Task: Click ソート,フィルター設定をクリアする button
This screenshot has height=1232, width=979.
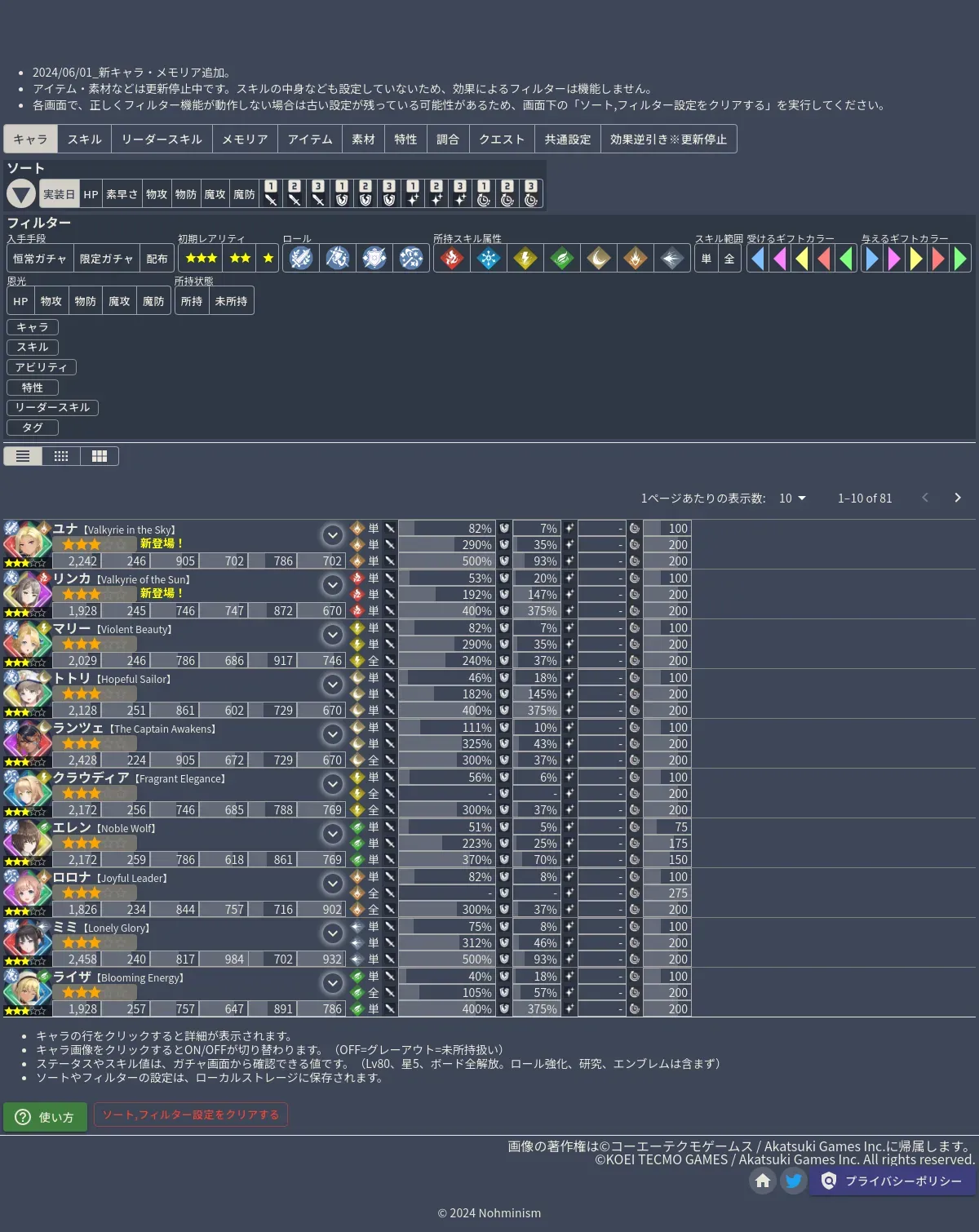Action: coord(191,1115)
